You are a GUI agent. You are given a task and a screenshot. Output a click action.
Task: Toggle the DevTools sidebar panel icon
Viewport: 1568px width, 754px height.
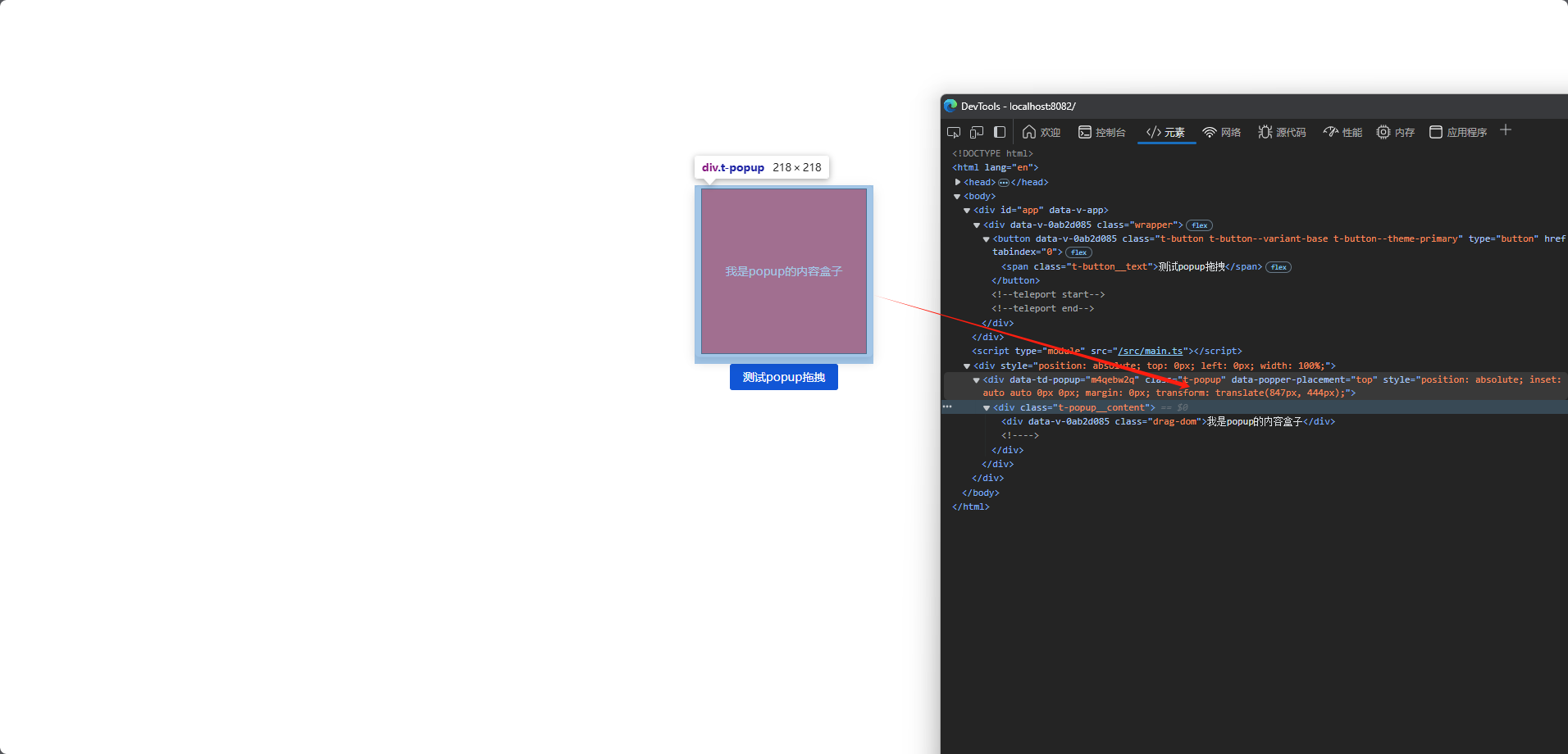pos(1000,132)
